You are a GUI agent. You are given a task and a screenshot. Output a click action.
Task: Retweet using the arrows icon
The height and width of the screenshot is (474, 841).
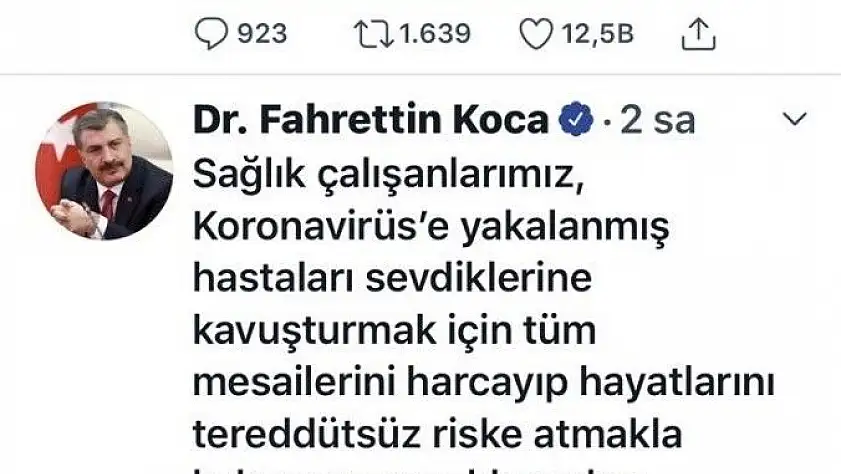click(374, 34)
